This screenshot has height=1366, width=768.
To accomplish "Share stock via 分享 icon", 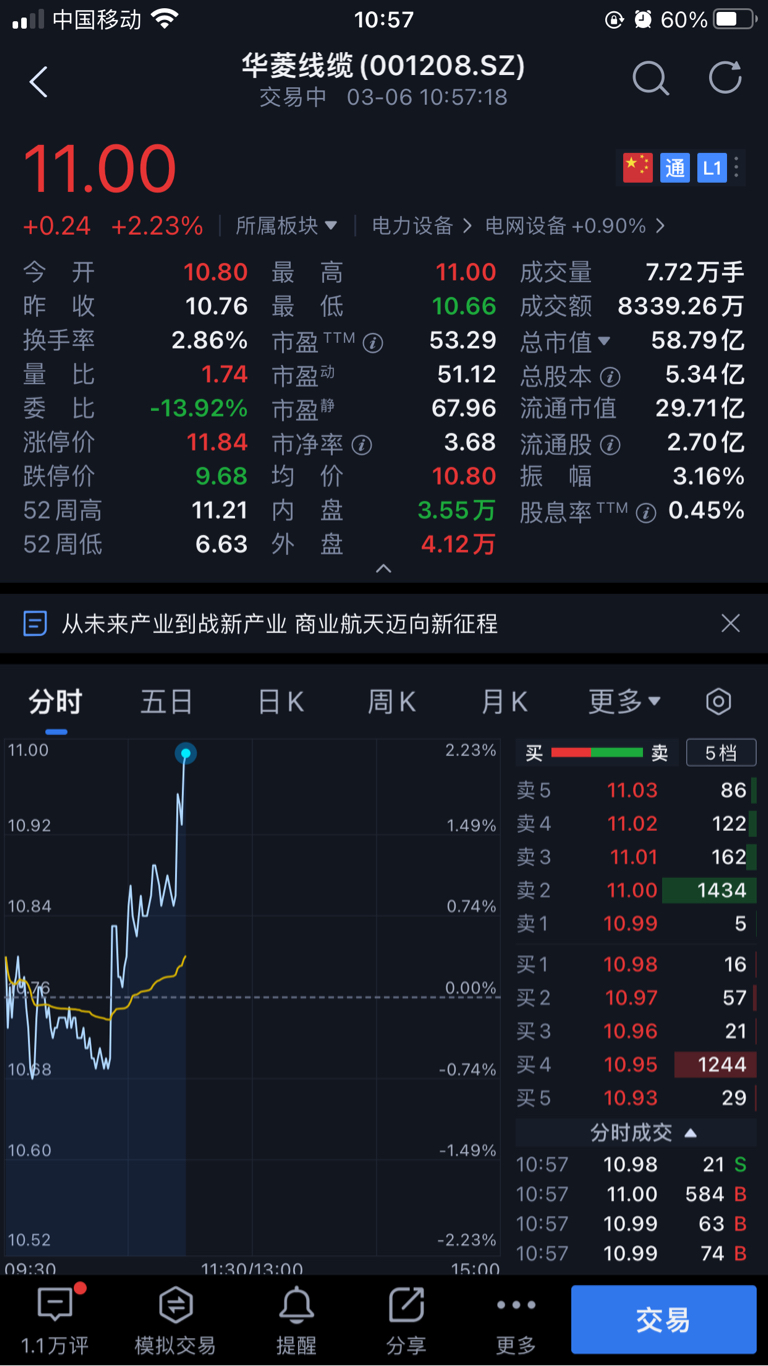I will tap(406, 1318).
